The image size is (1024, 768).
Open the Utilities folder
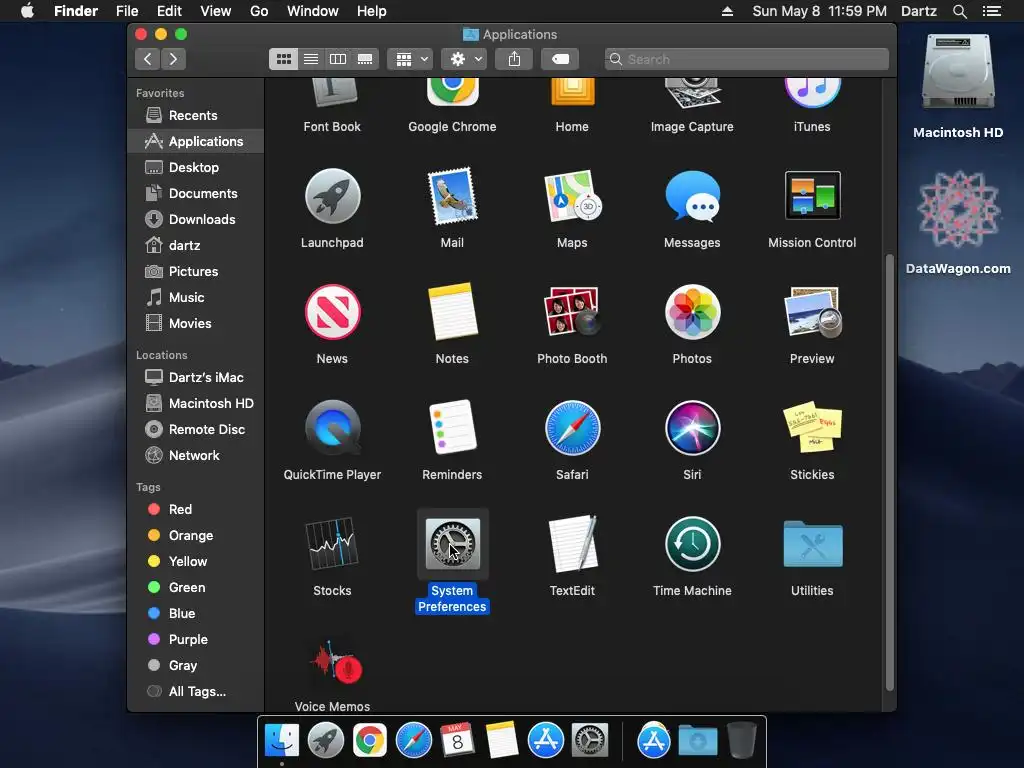(x=812, y=543)
